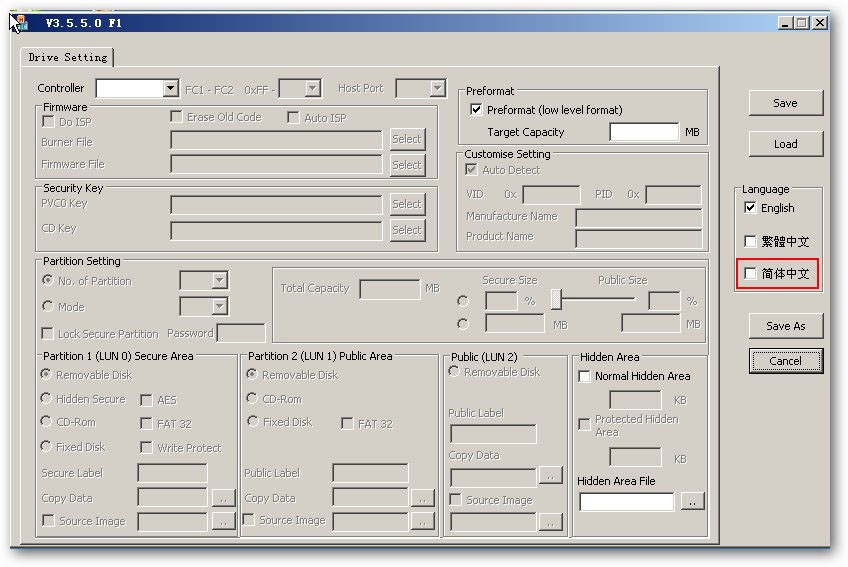Viewport: 848px width, 567px height.
Task: Toggle the AES checkbox
Action: pyautogui.click(x=146, y=400)
